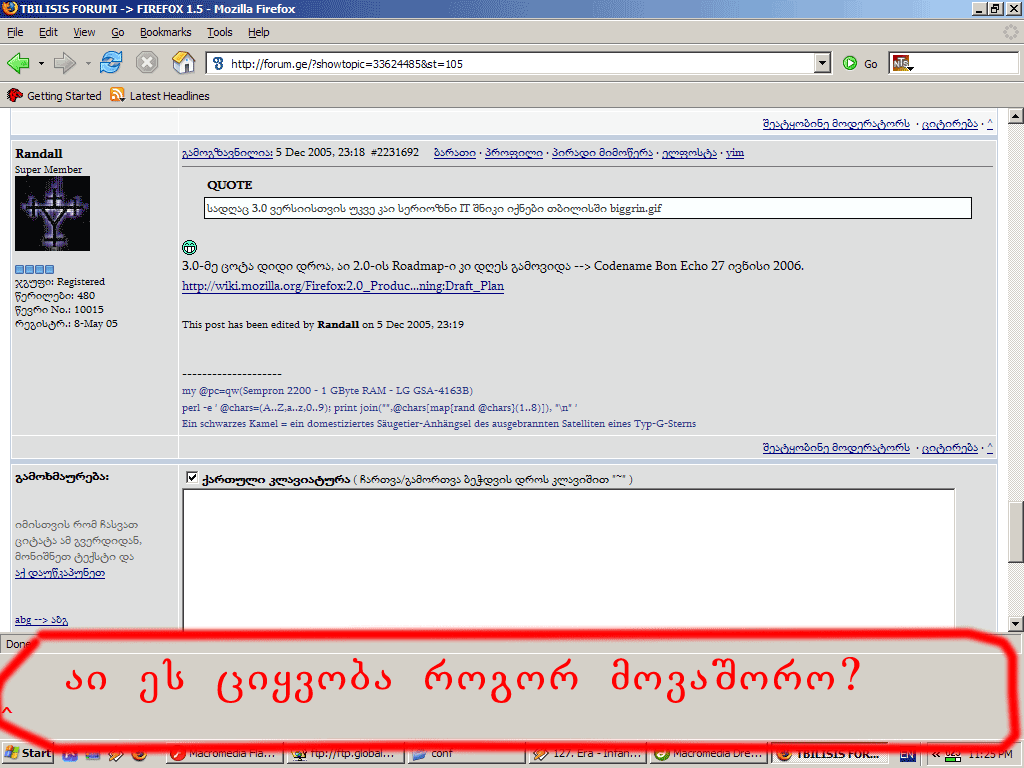Click the username Randall
1024x768 pixels.
point(39,153)
